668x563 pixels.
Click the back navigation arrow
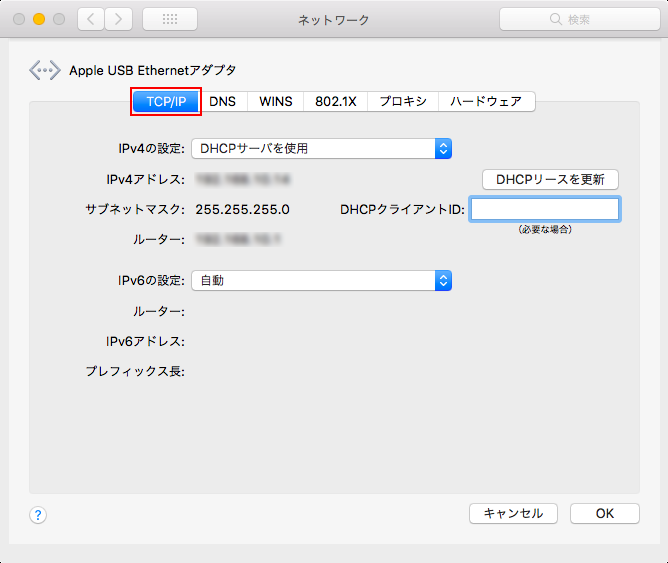pyautogui.click(x=92, y=19)
